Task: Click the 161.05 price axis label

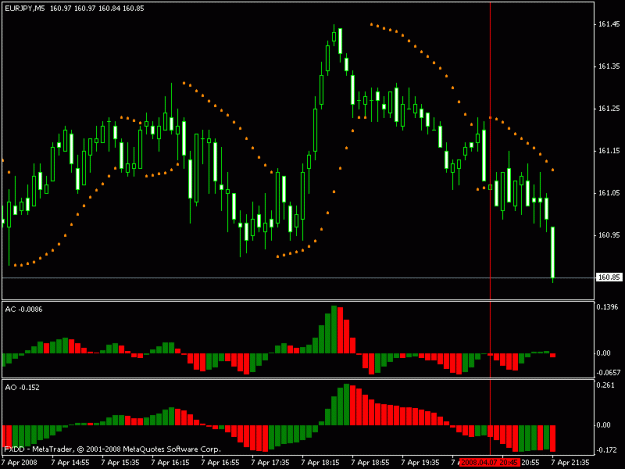Action: [x=609, y=193]
